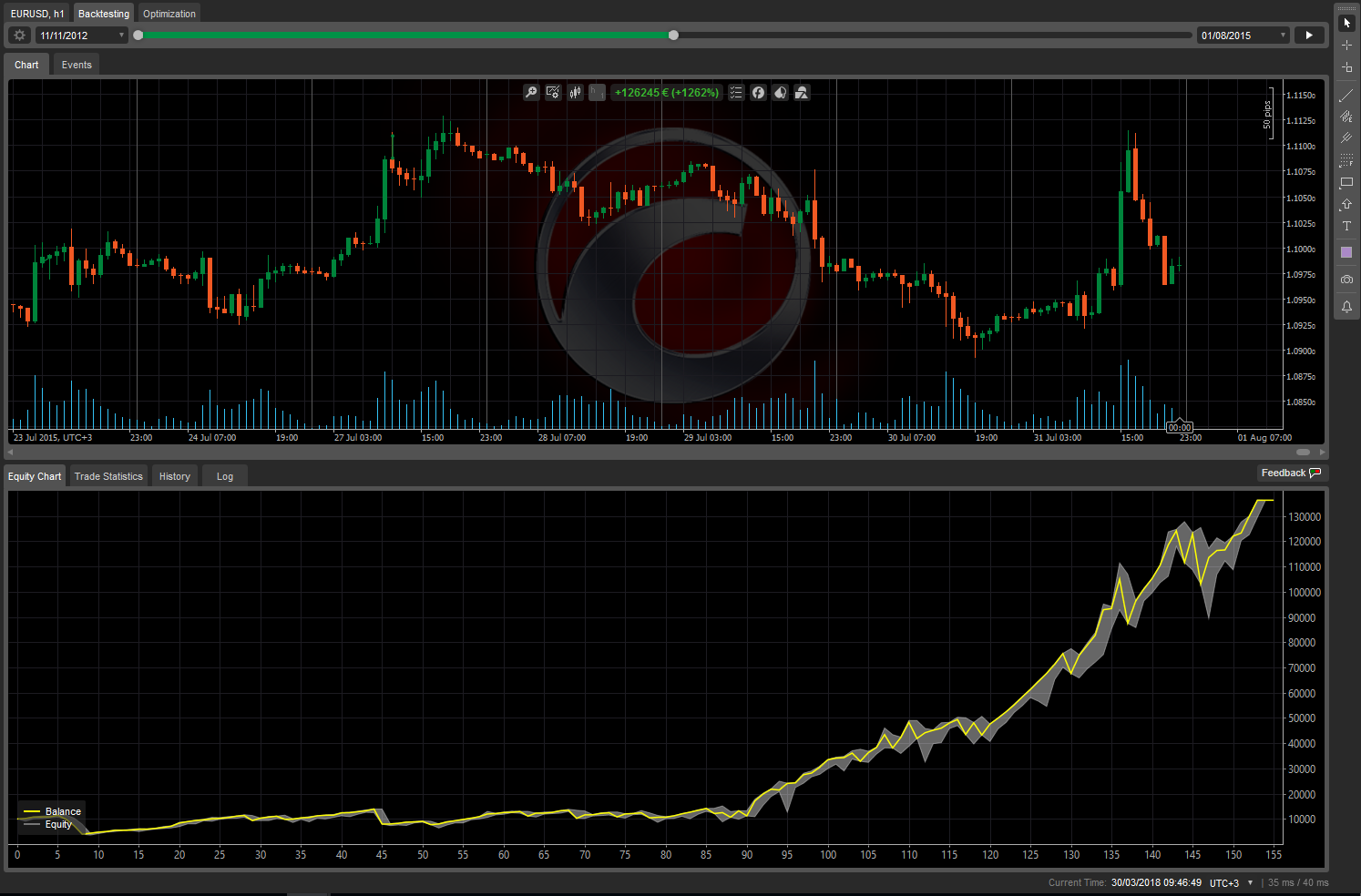
Task: Choose the rectangle shape tool
Action: (1346, 182)
